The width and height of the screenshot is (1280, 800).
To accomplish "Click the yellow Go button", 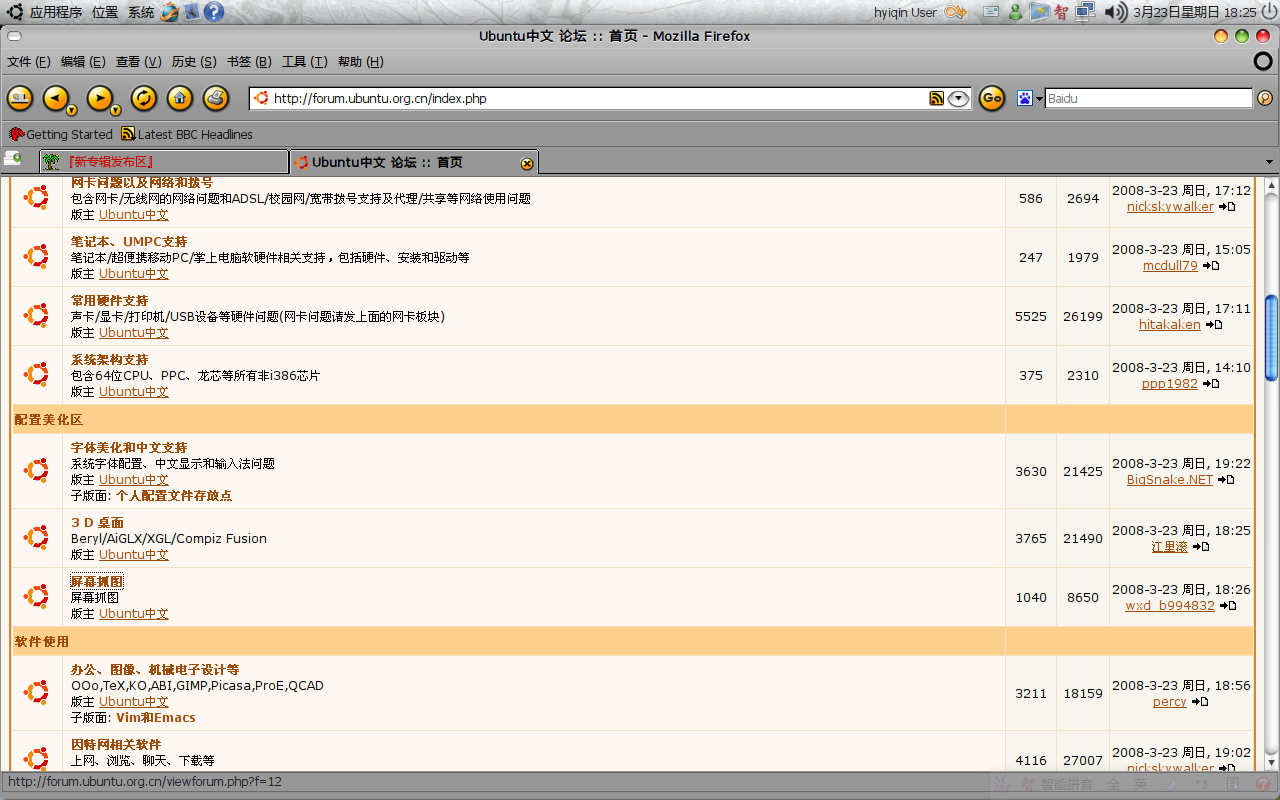I will tap(991, 98).
